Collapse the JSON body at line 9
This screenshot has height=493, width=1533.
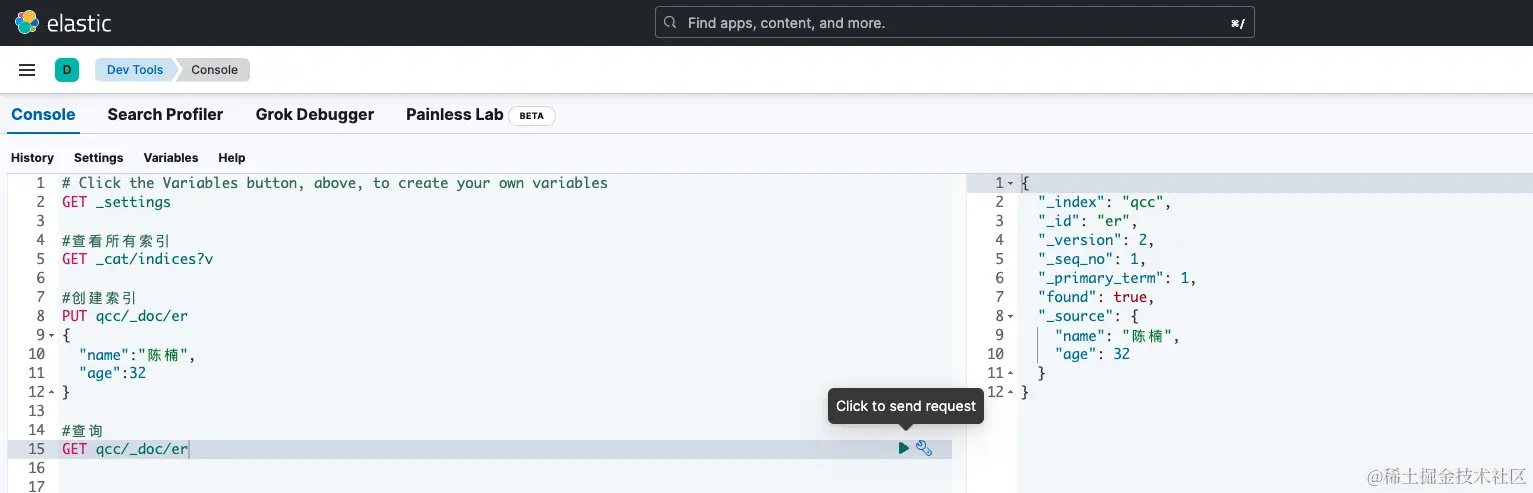[x=51, y=335]
